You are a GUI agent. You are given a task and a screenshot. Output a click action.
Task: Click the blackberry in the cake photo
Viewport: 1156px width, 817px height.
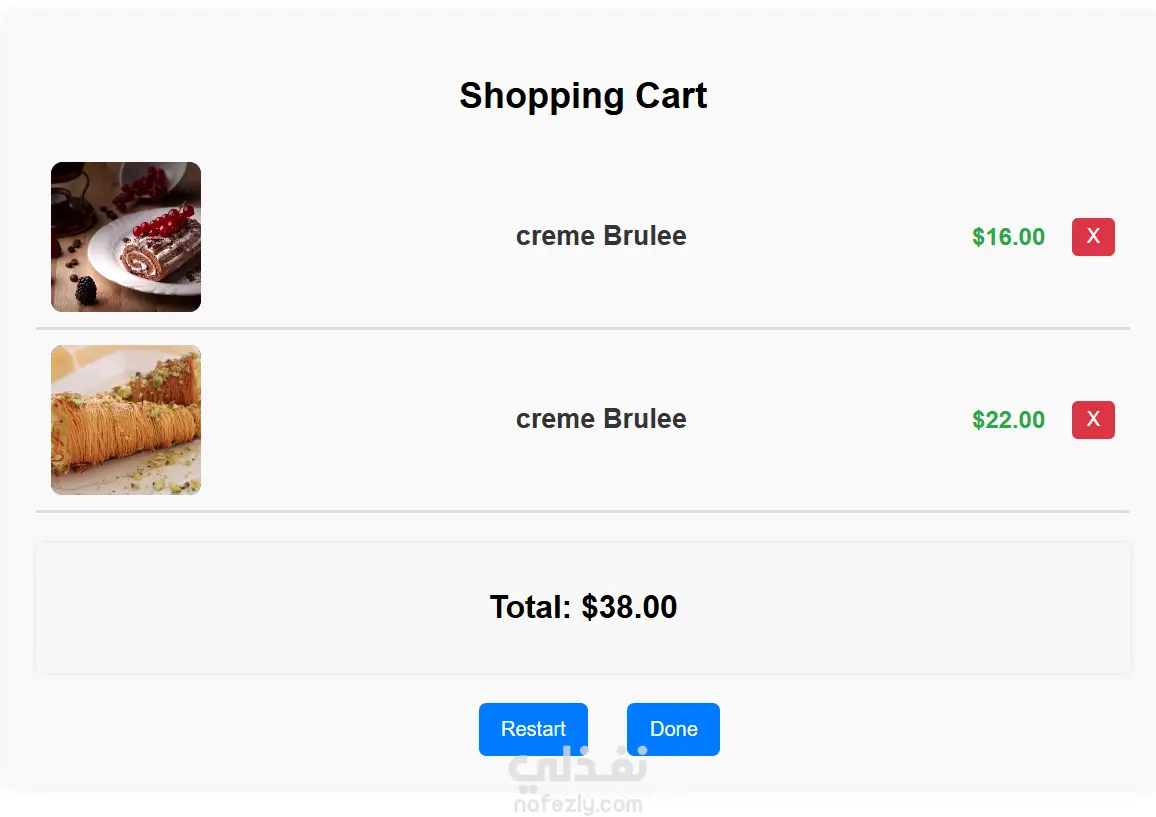tap(85, 290)
